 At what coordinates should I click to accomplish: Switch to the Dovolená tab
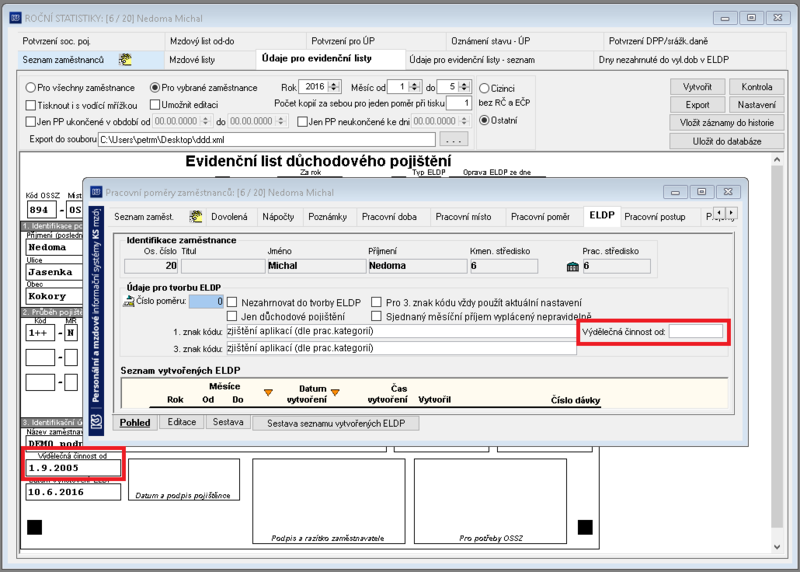click(x=229, y=217)
